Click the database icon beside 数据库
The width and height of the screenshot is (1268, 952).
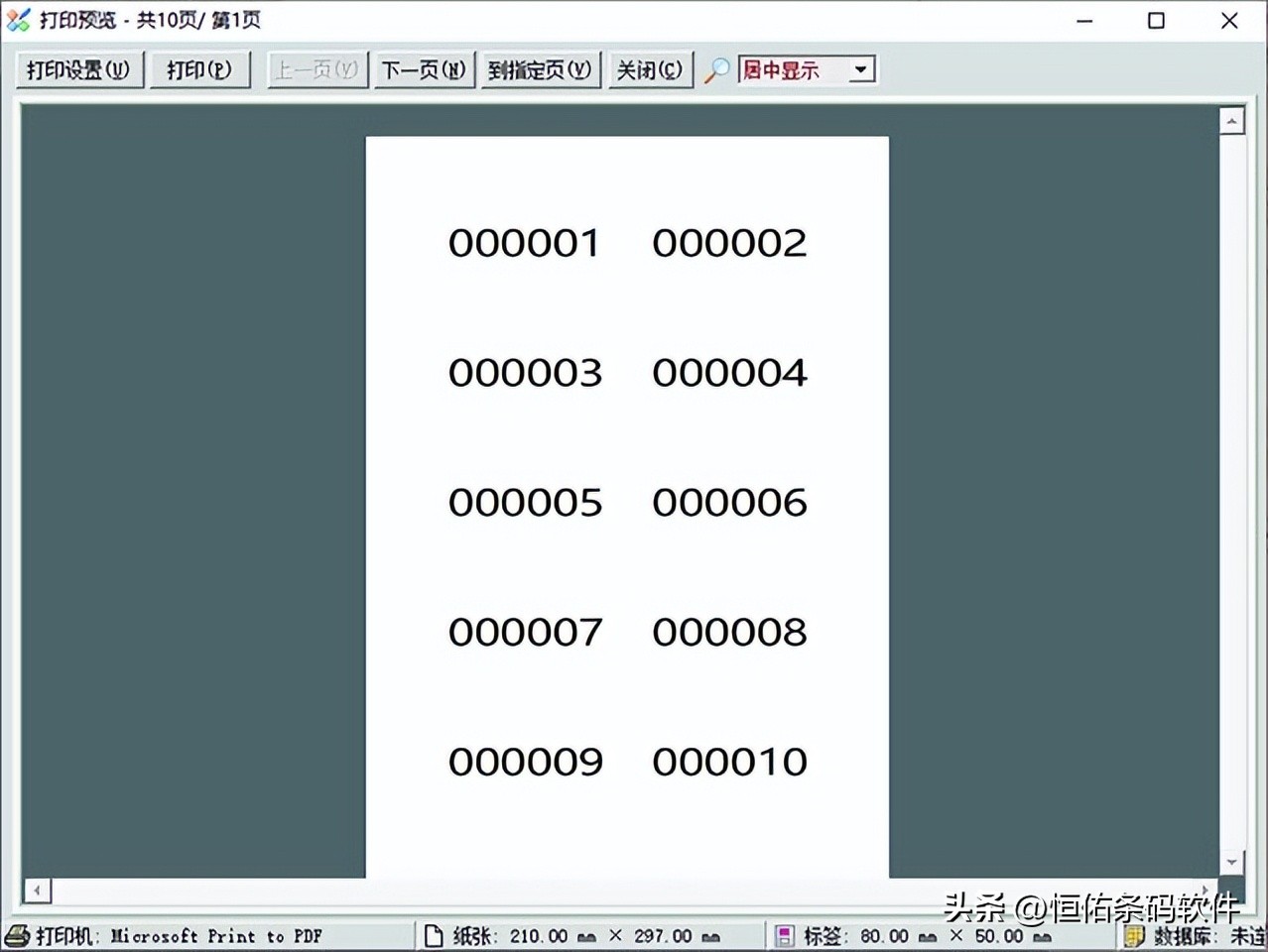click(1135, 936)
